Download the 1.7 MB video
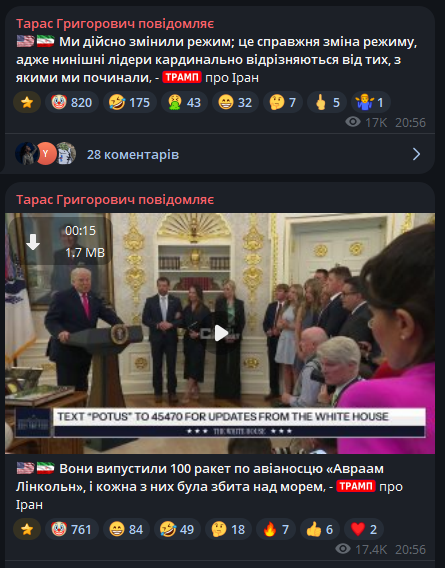The height and width of the screenshot is (568, 445). point(33,242)
